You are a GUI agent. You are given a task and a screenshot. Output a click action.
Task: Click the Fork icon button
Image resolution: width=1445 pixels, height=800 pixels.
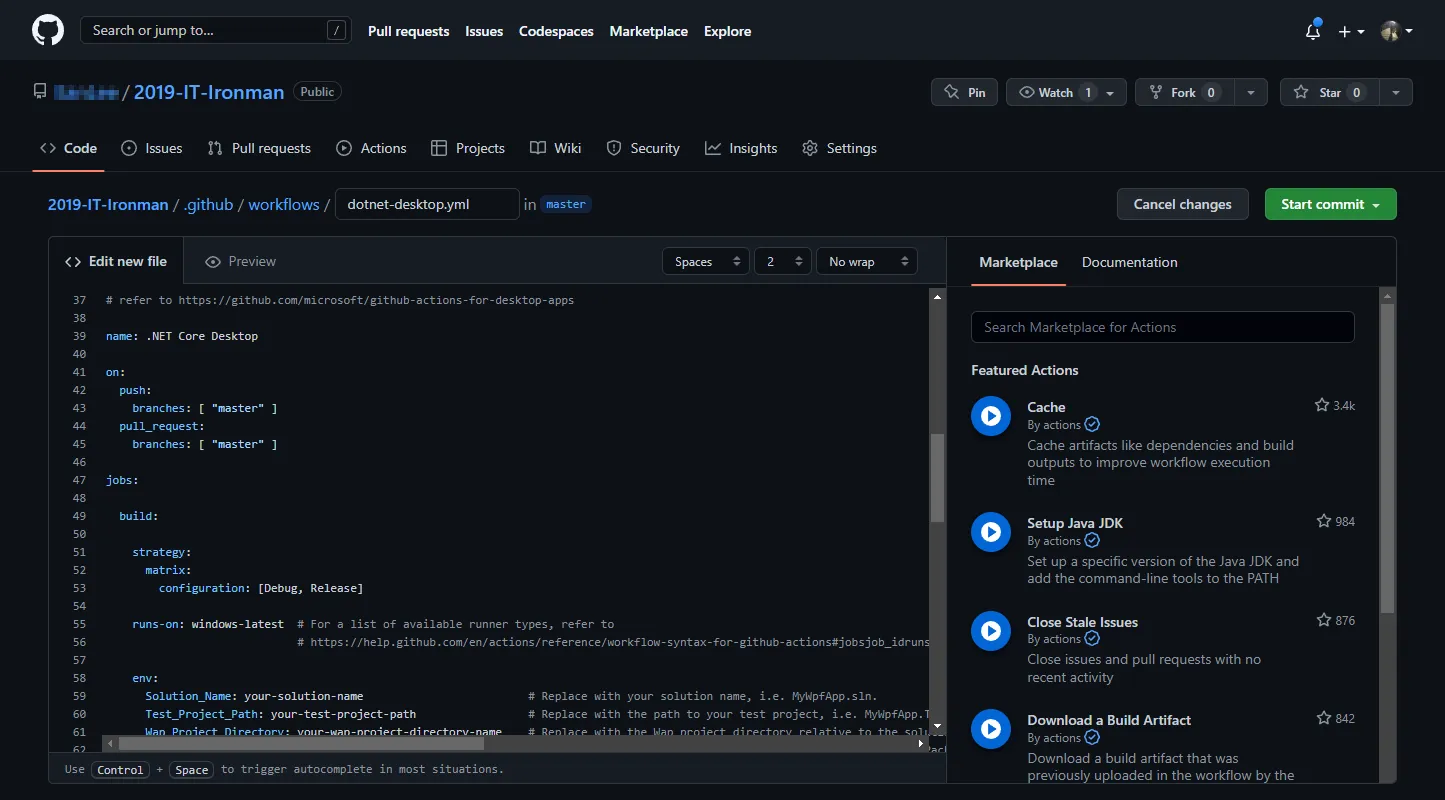tap(1156, 92)
